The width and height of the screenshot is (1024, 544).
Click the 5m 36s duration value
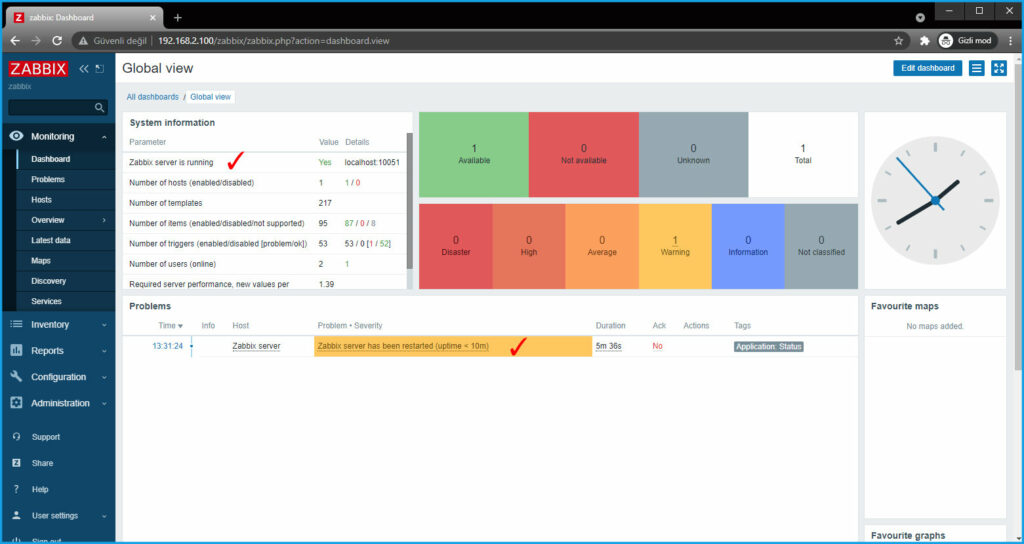click(x=608, y=346)
